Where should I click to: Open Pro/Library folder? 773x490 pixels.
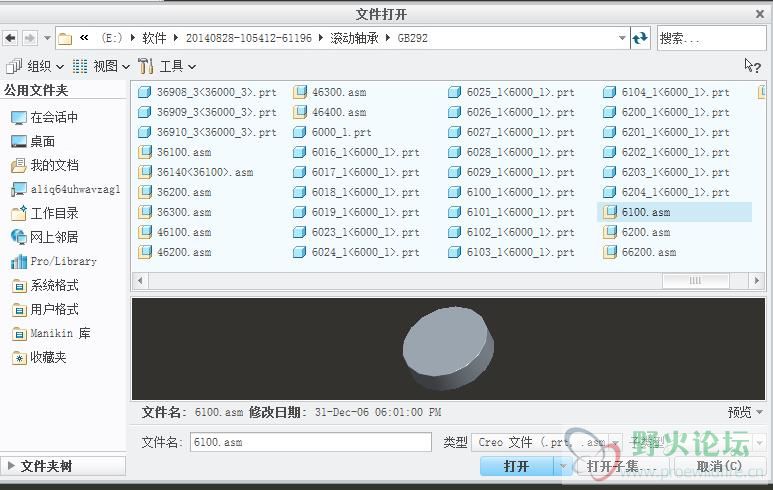[x=53, y=261]
